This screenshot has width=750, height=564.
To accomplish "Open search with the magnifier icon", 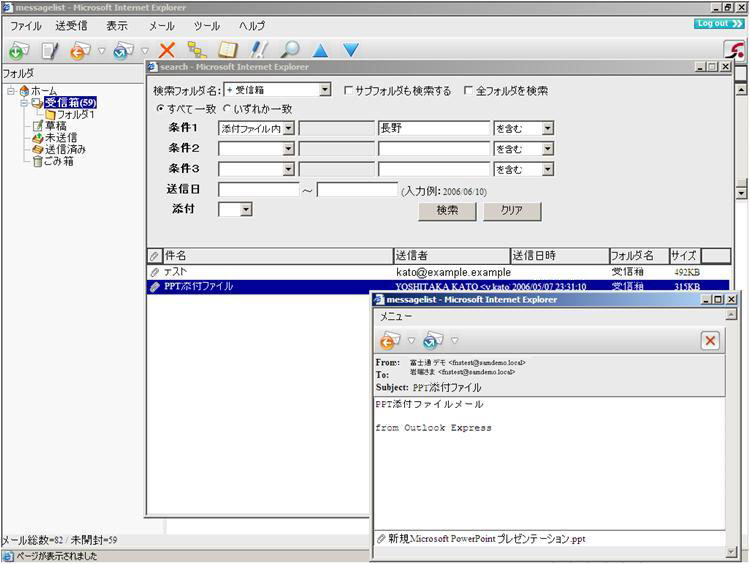I will (289, 49).
